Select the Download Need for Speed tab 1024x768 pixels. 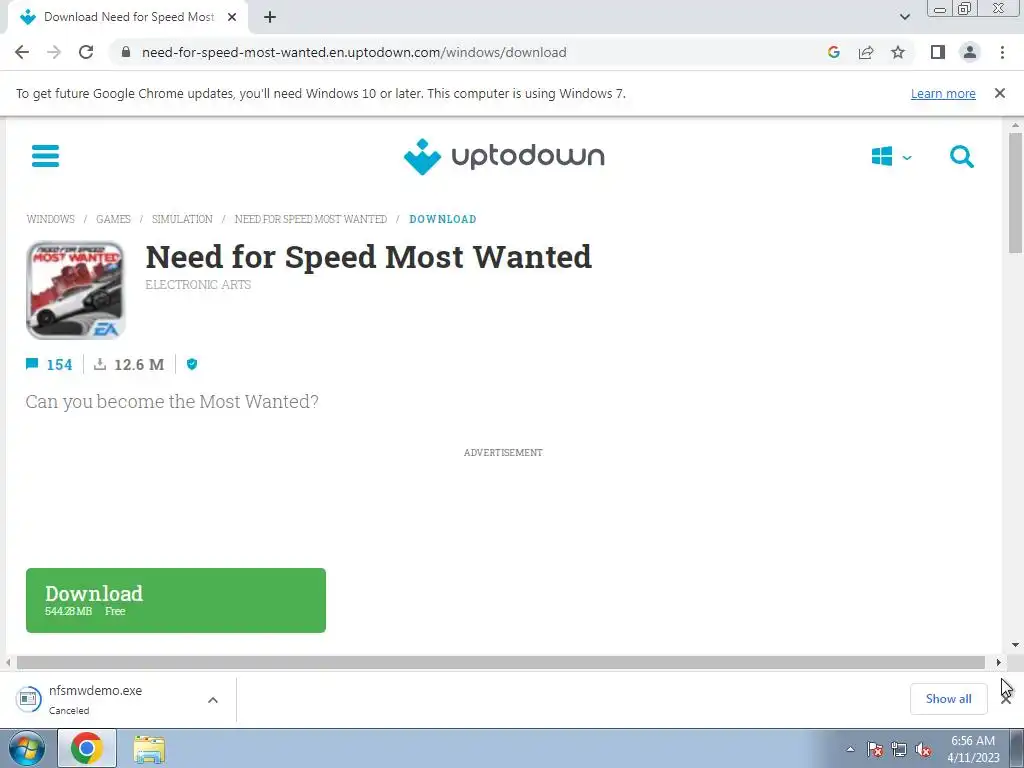pyautogui.click(x=129, y=17)
